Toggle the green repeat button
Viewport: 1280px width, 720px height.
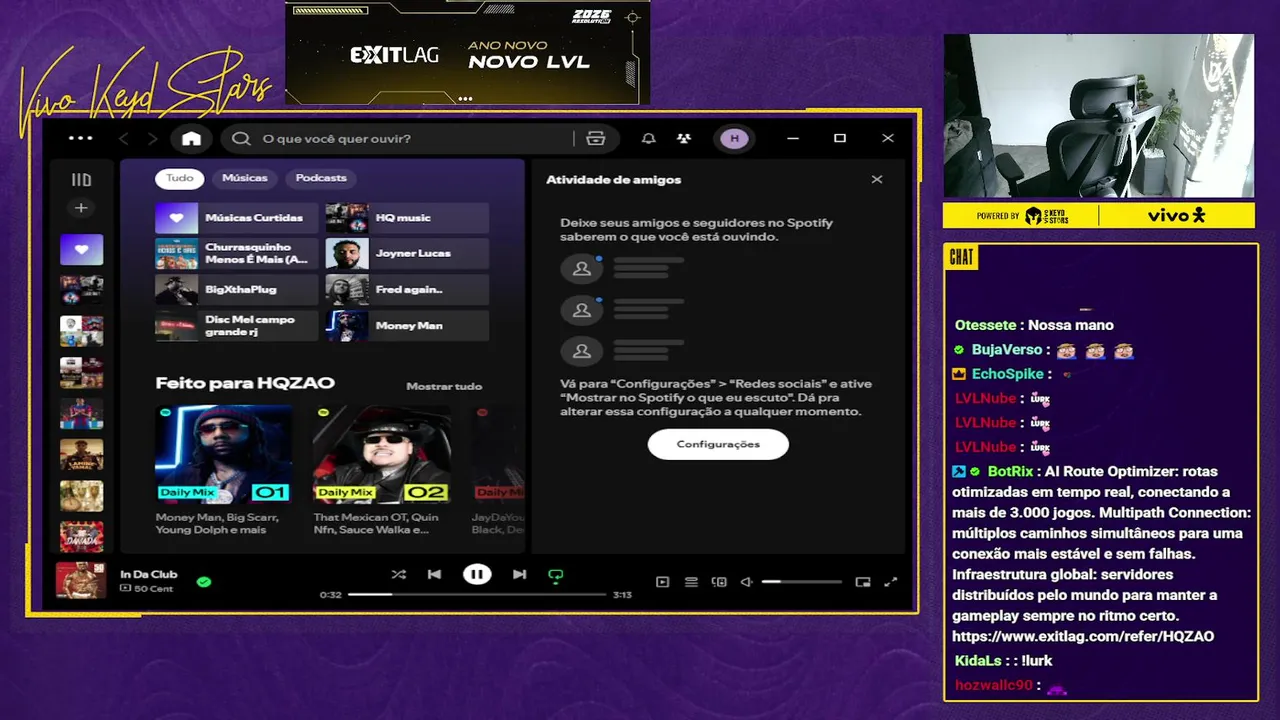pyautogui.click(x=555, y=575)
